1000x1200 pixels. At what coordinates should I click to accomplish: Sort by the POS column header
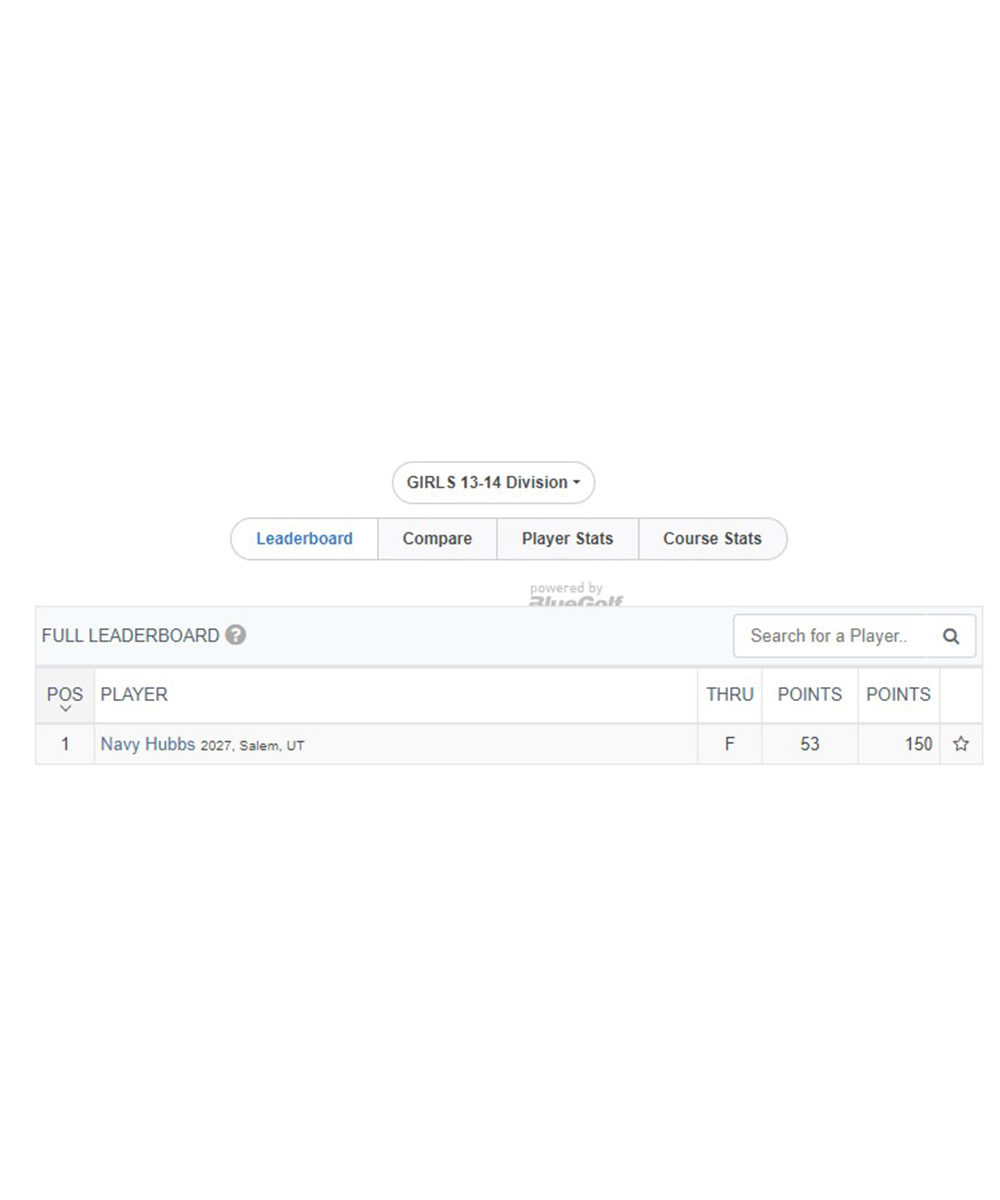[65, 695]
